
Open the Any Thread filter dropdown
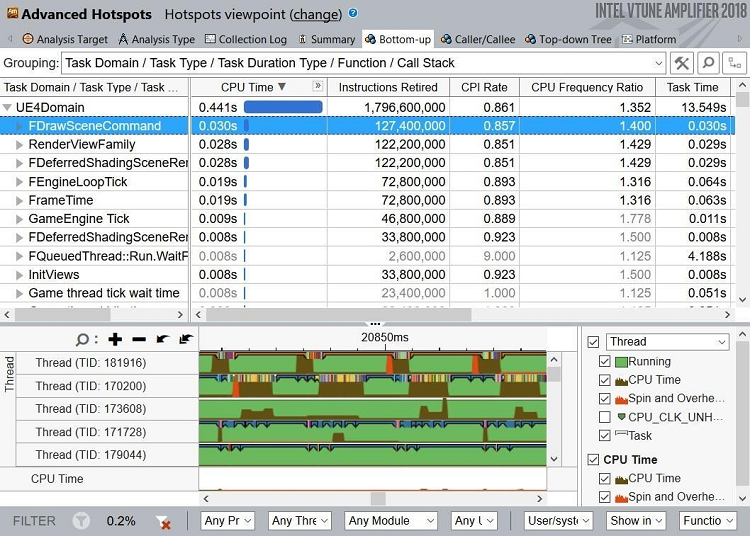click(299, 521)
